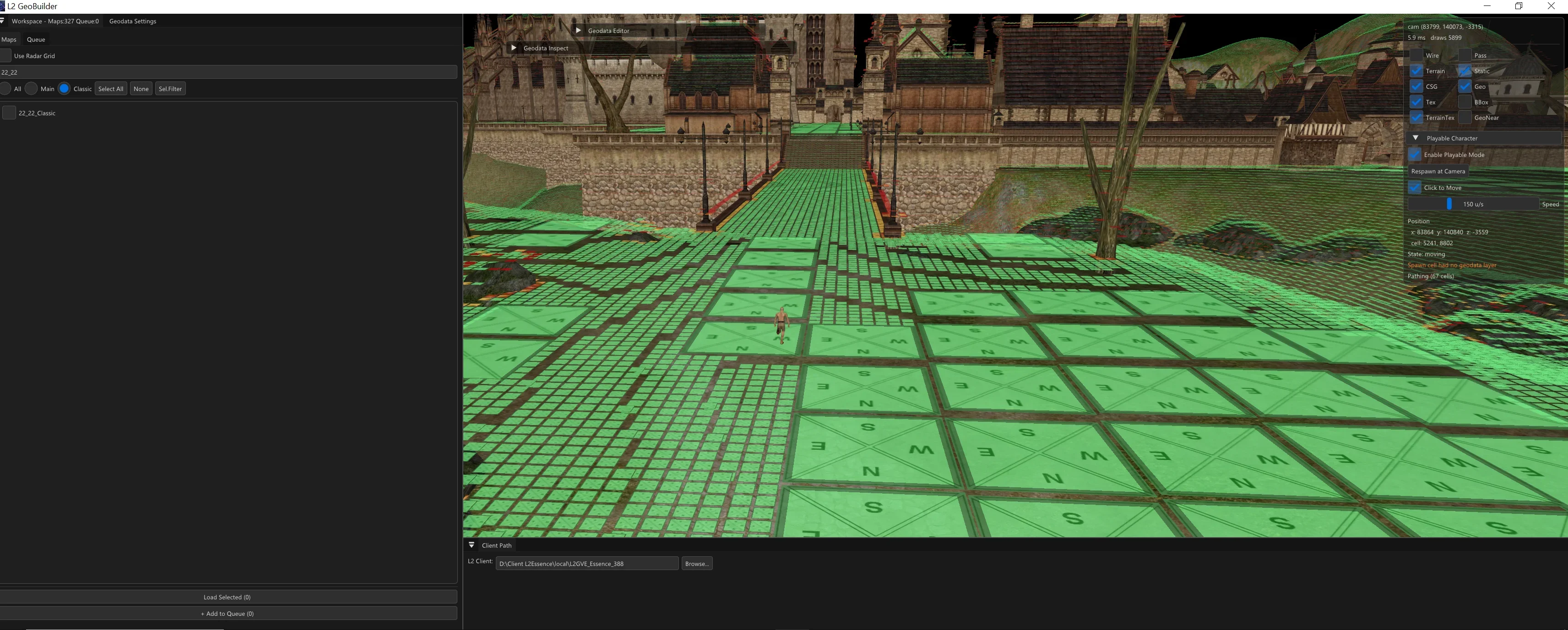Viewport: 1568px width, 630px height.
Task: Click the Sel.Filter button
Action: point(170,89)
